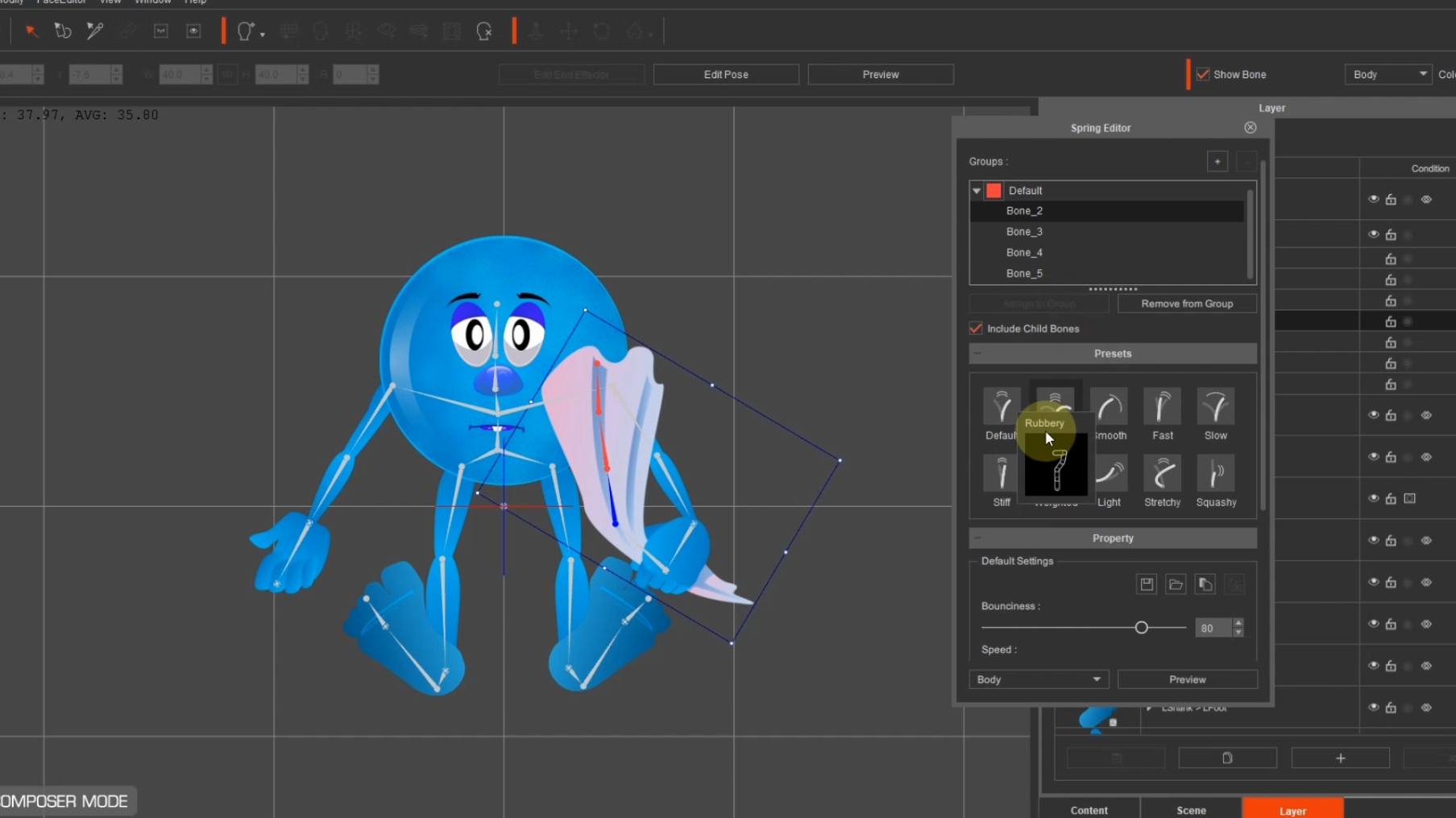Expand the LShank > LFoot layer arrow
The image size is (1456, 818).
point(1150,708)
